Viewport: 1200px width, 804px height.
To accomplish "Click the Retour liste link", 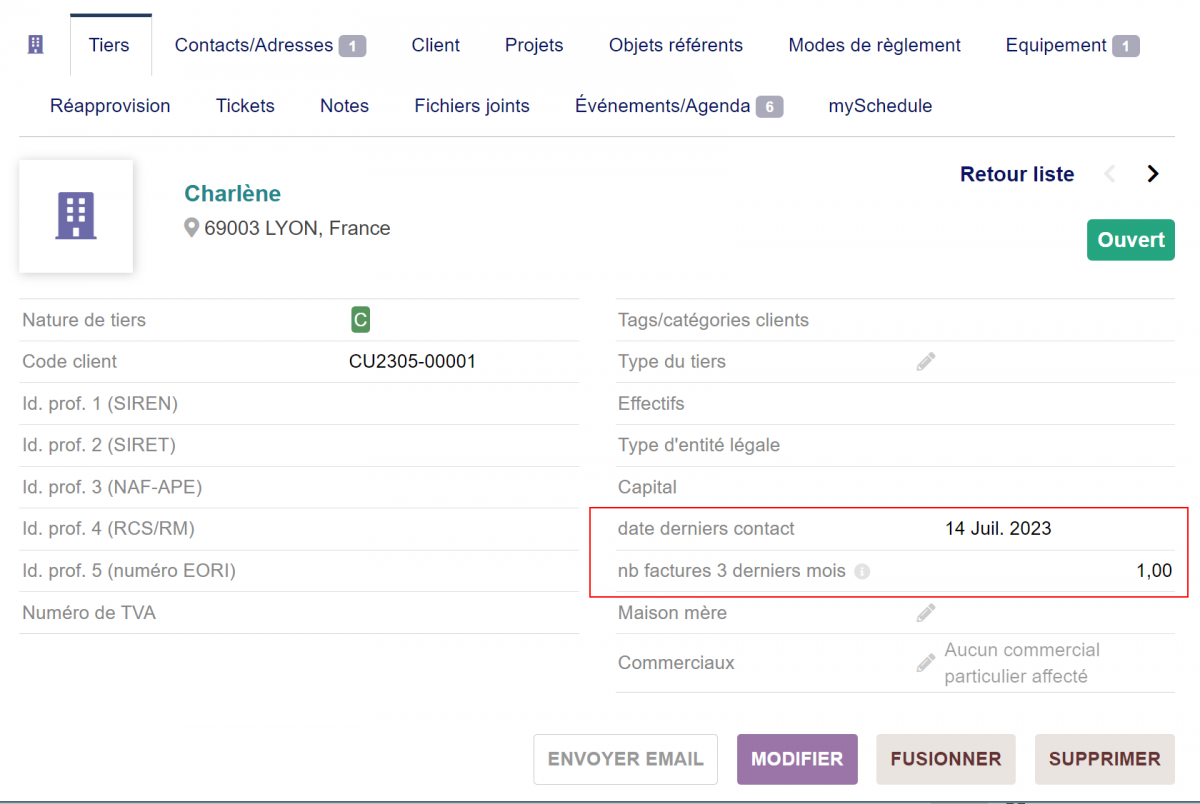I will 1016,174.
